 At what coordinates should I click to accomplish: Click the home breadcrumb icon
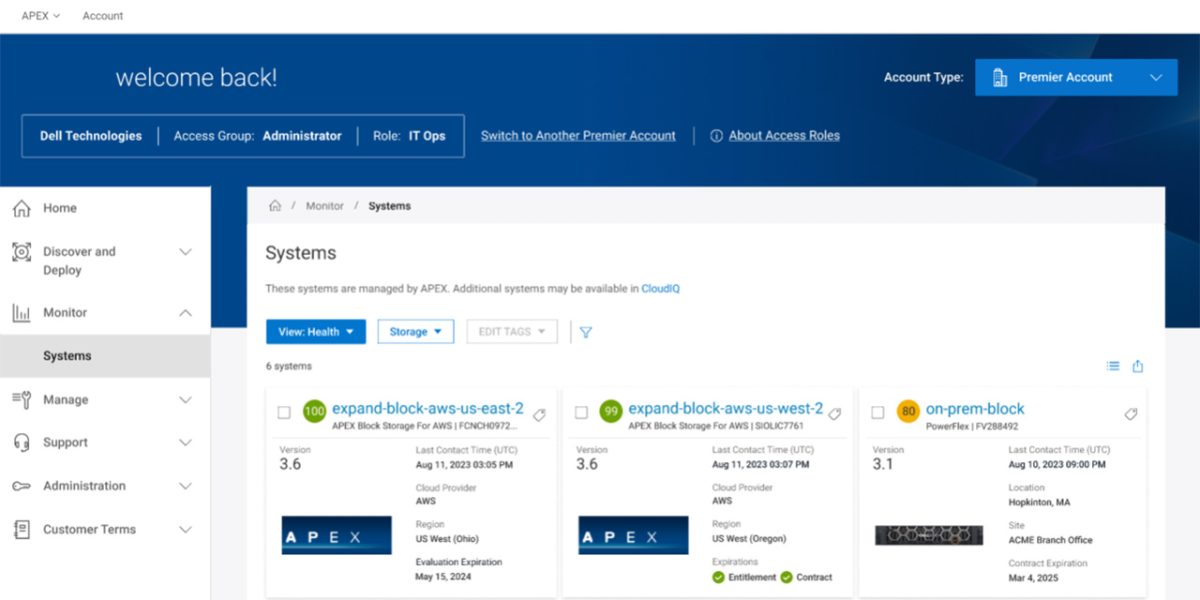coord(275,206)
